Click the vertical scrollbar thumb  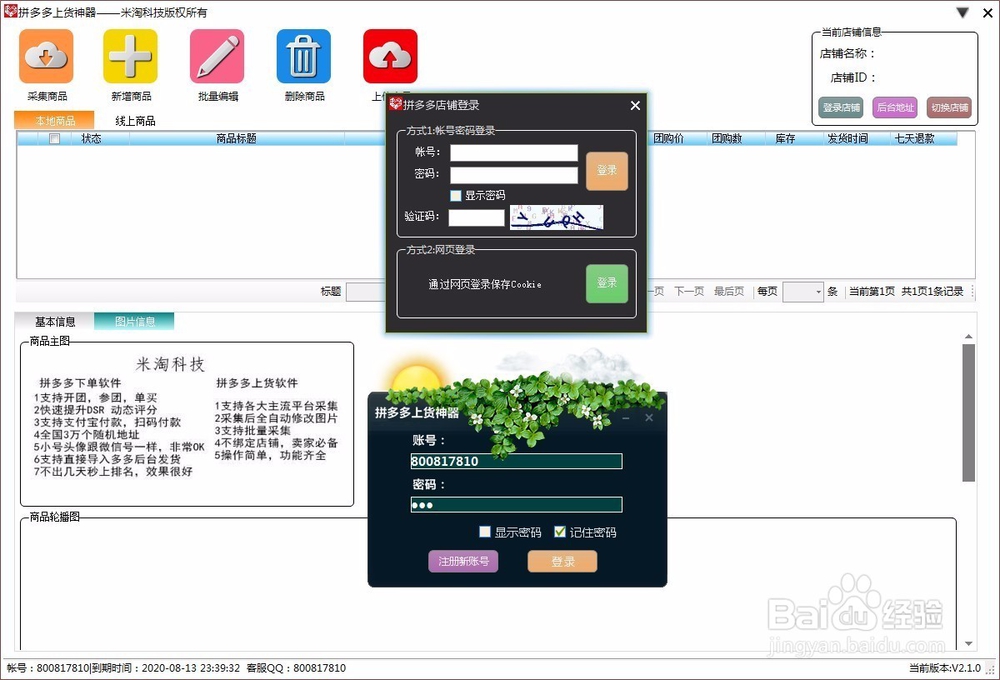[969, 413]
